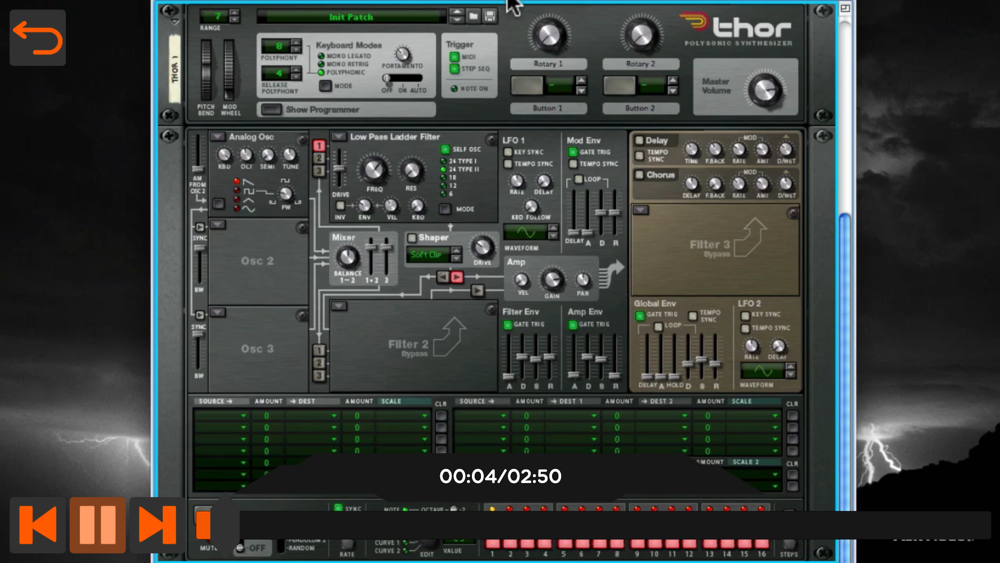
Task: Save patch with the floppy disk icon
Action: pos(490,16)
